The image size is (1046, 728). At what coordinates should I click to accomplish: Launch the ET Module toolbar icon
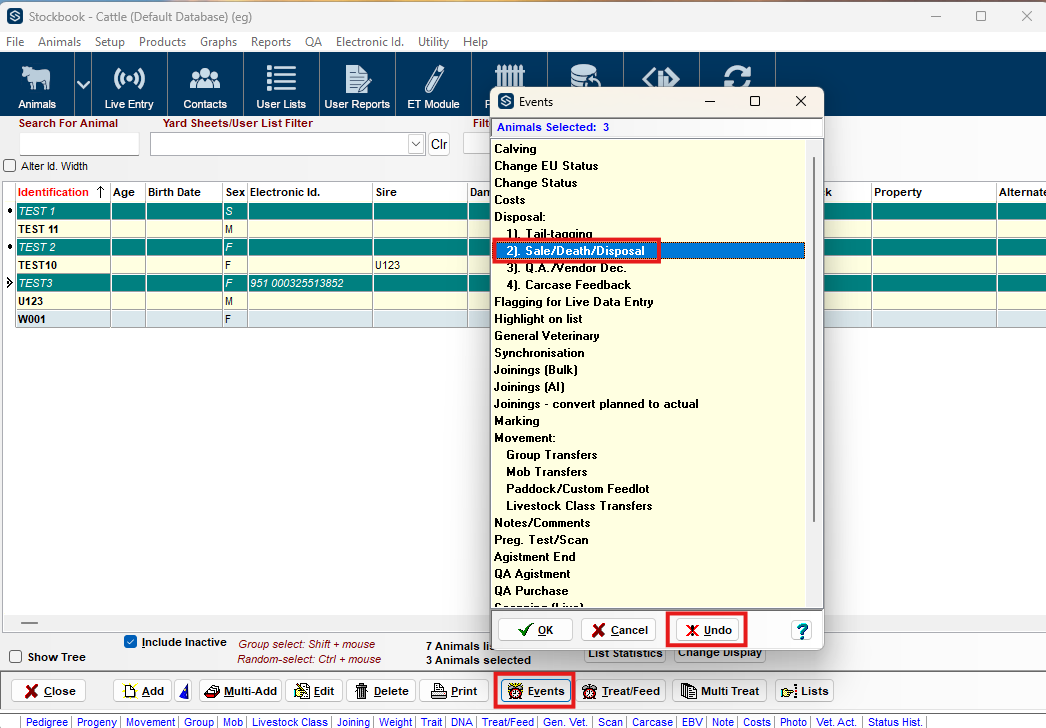click(x=434, y=86)
